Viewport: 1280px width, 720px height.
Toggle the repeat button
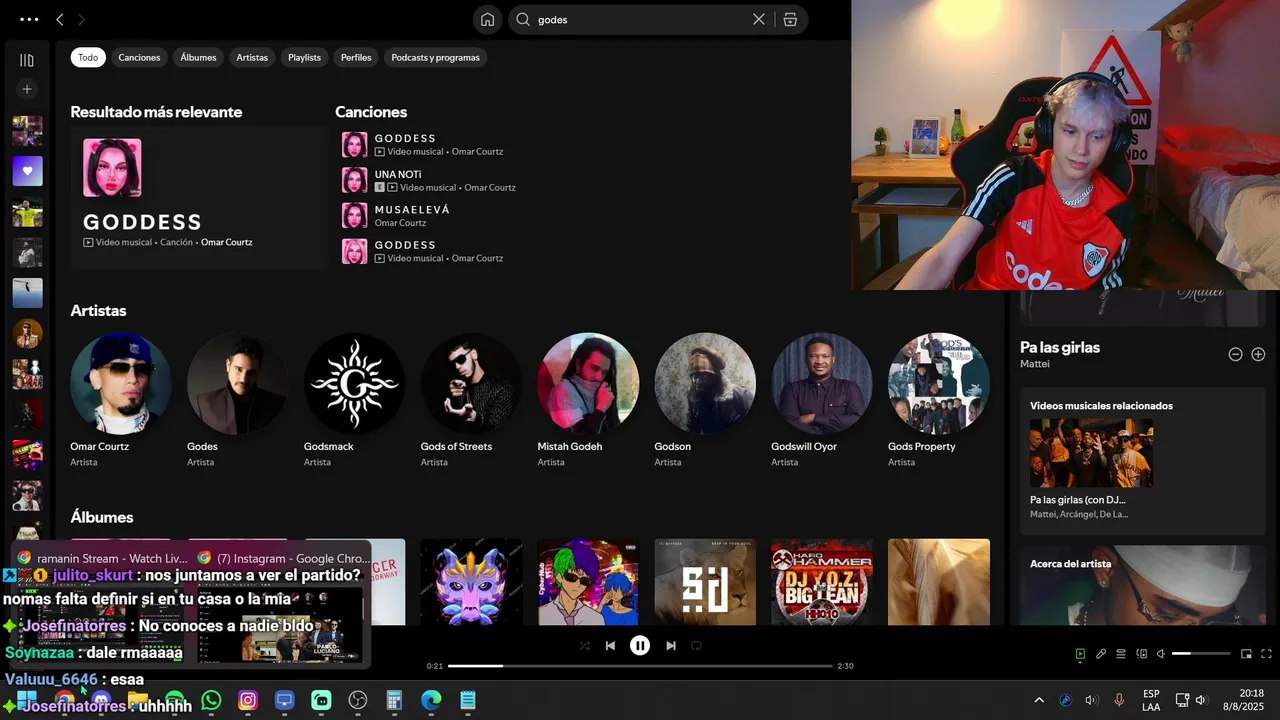click(x=696, y=646)
